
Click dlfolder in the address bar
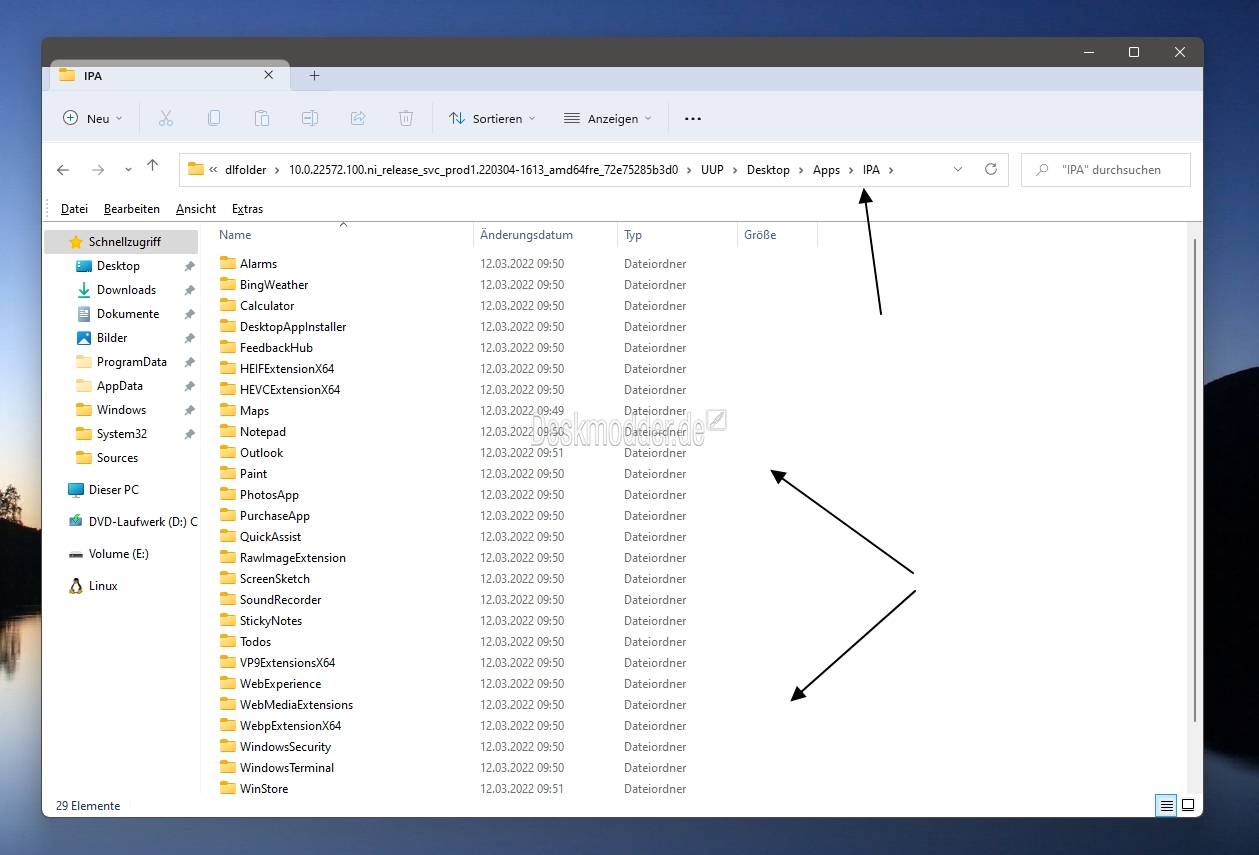[x=245, y=170]
